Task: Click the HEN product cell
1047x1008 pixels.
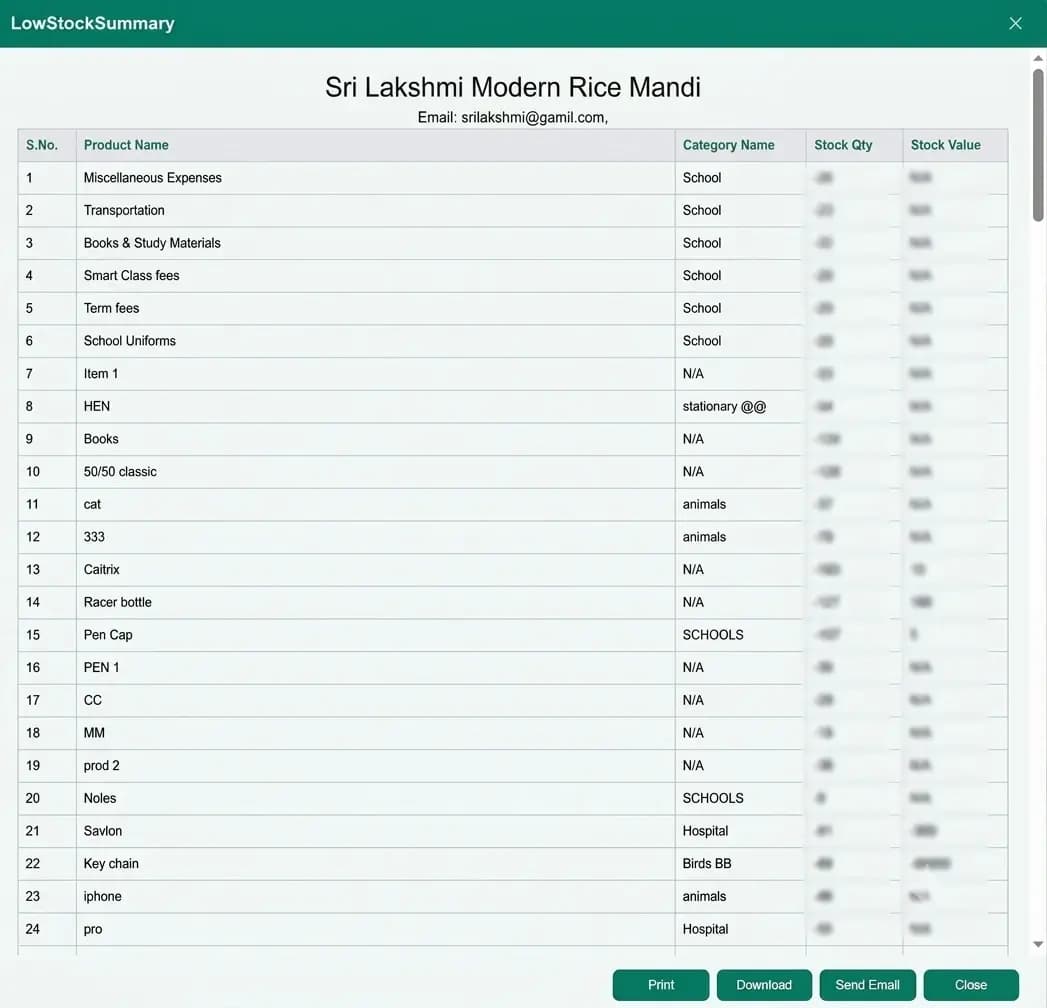Action: tap(375, 407)
